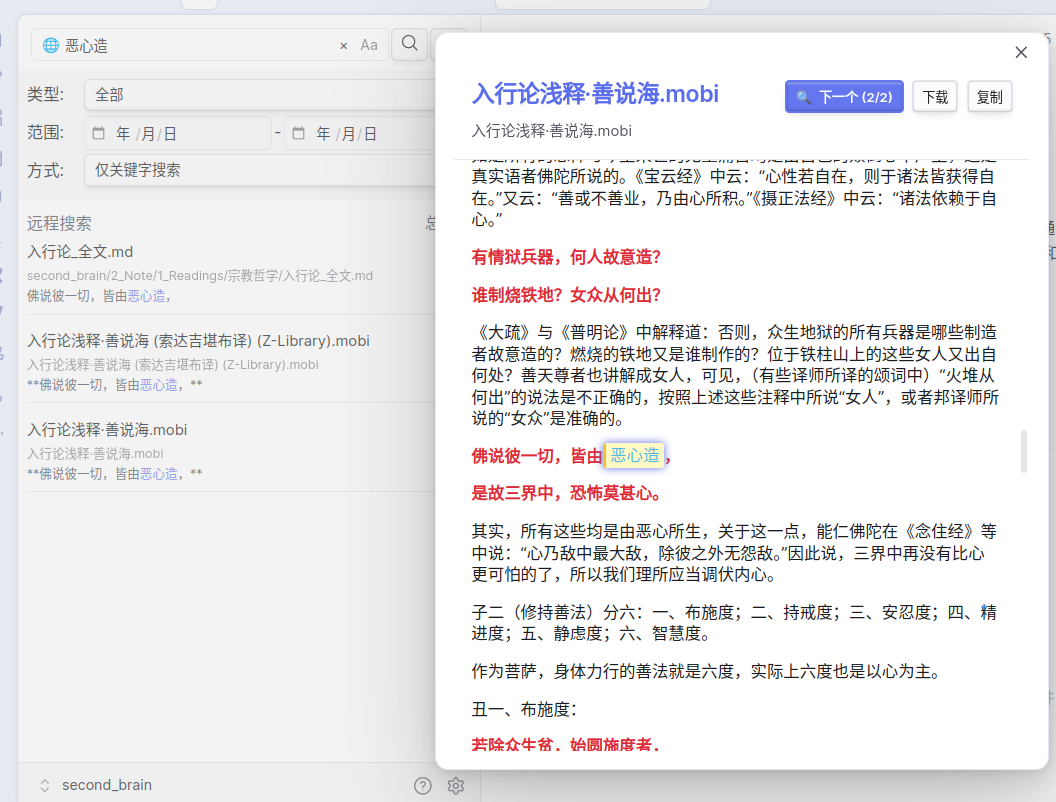Open result 入行论浅释·善说海.mobi in the list
1056x802 pixels.
107,430
